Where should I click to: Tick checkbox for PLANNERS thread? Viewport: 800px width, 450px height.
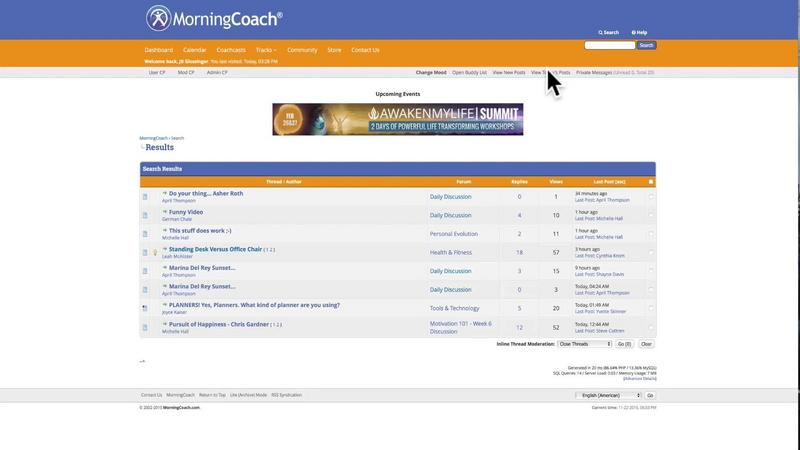[651, 308]
